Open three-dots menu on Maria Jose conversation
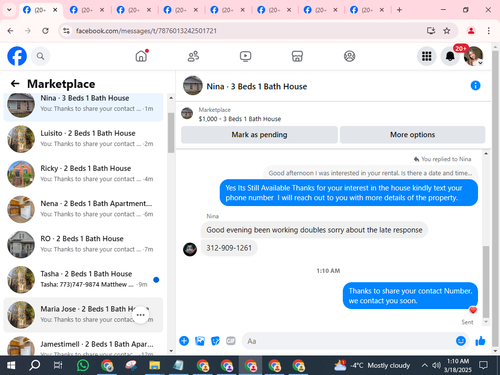This screenshot has width=500, height=375. coord(141,315)
